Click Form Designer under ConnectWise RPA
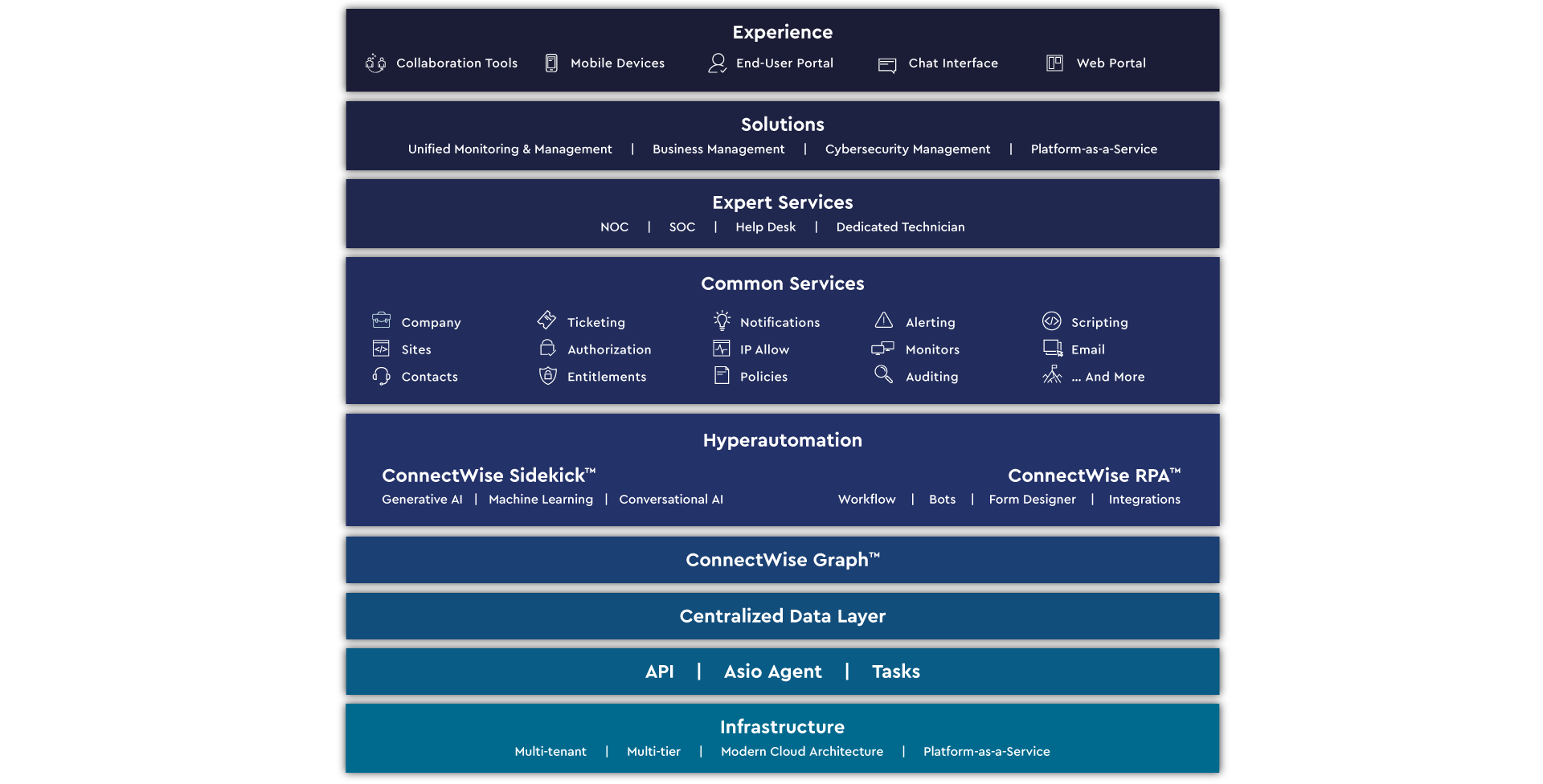 point(1032,500)
